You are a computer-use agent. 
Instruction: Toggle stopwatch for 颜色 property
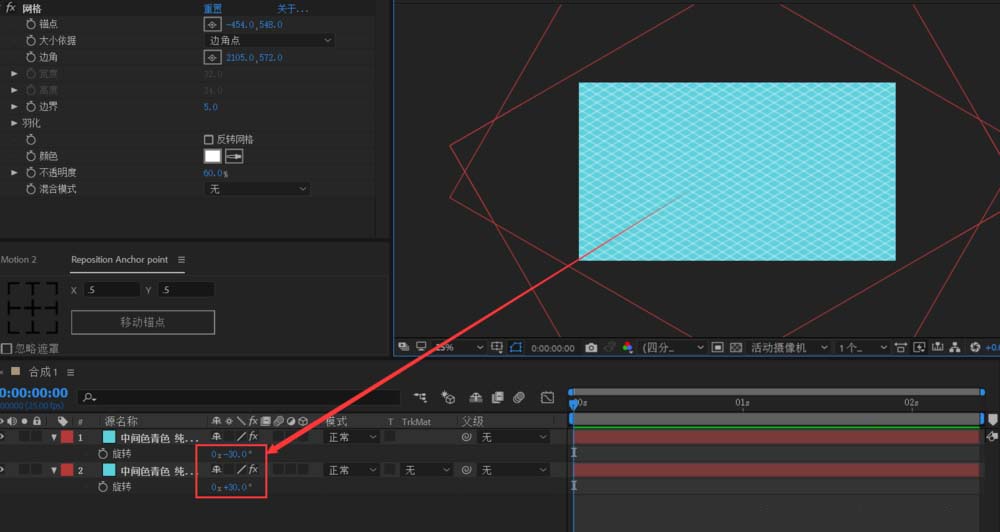(31, 156)
